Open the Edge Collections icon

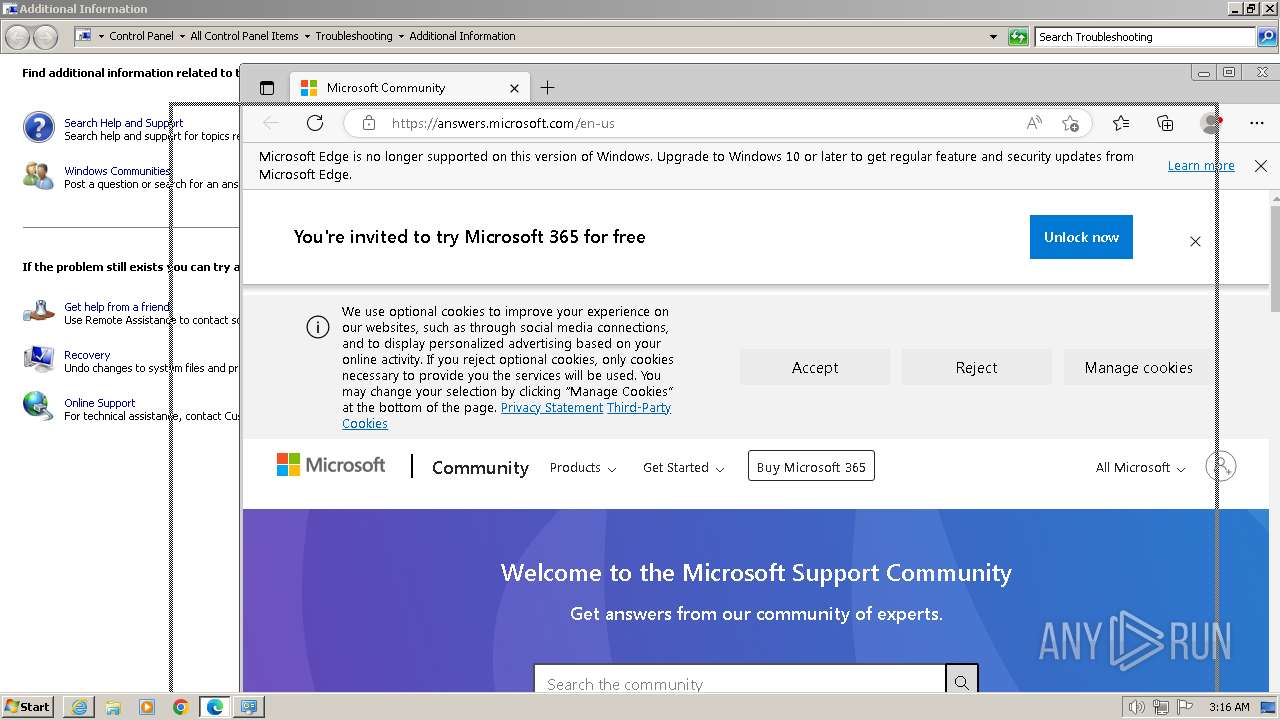1165,123
